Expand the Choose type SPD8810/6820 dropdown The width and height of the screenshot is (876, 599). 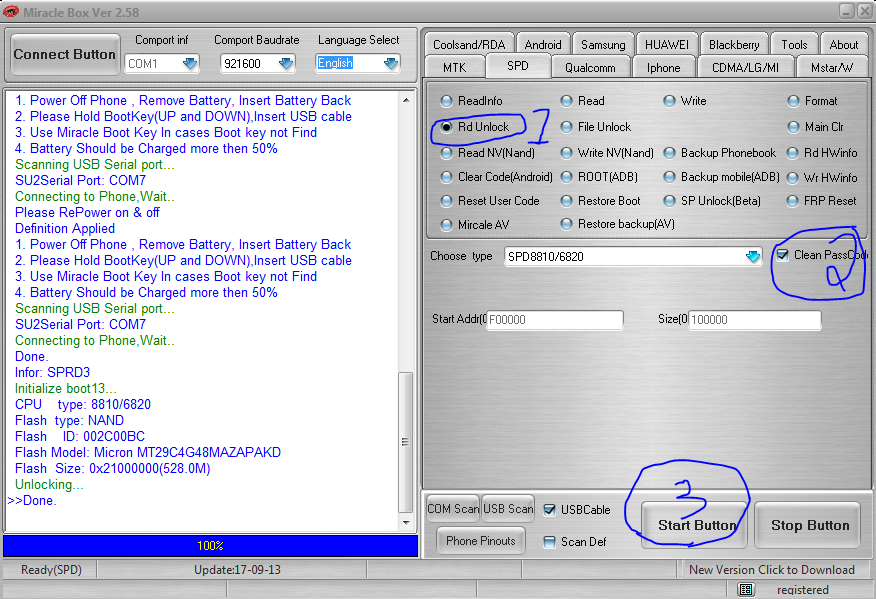[753, 256]
